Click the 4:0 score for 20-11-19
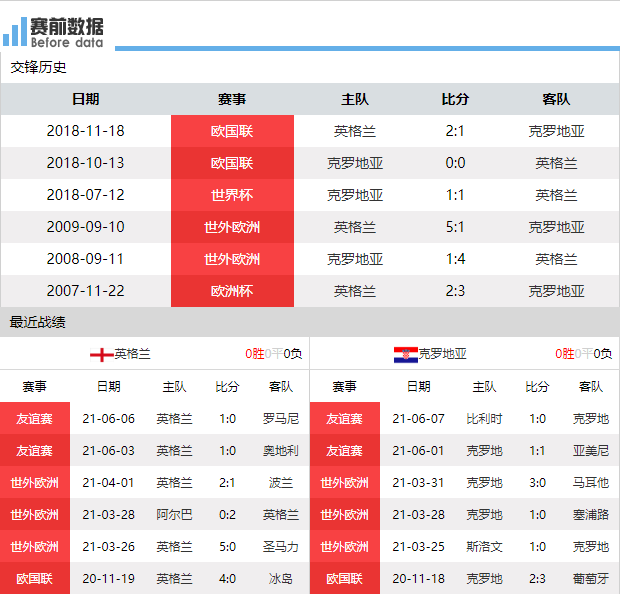Image resolution: width=620 pixels, height=594 pixels. (227, 579)
